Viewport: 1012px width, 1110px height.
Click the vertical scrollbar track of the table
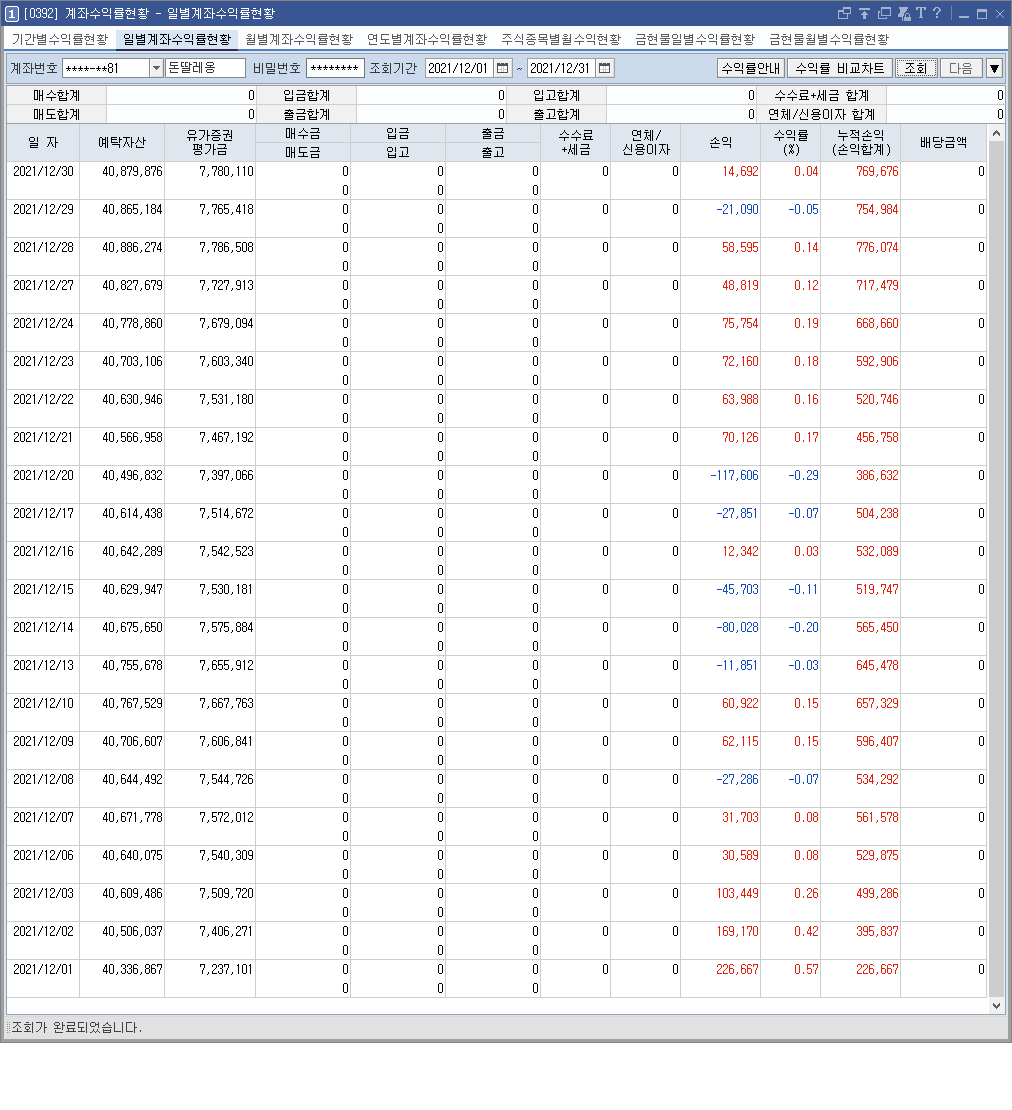click(996, 569)
